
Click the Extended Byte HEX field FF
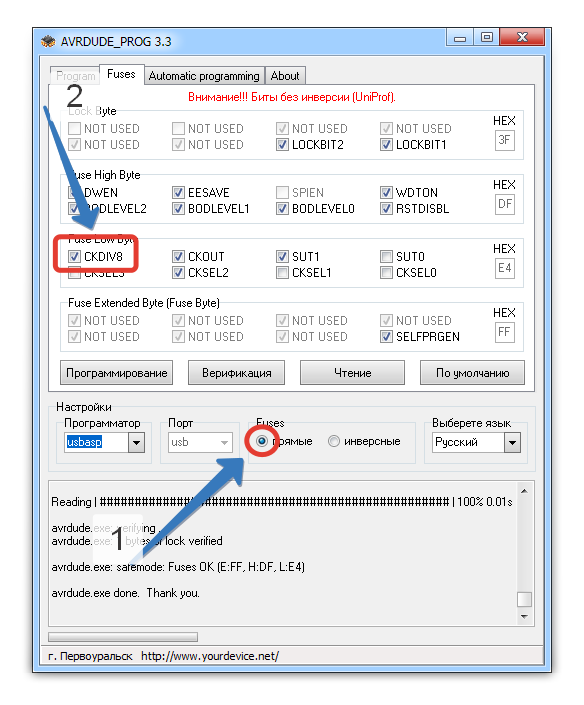(504, 332)
